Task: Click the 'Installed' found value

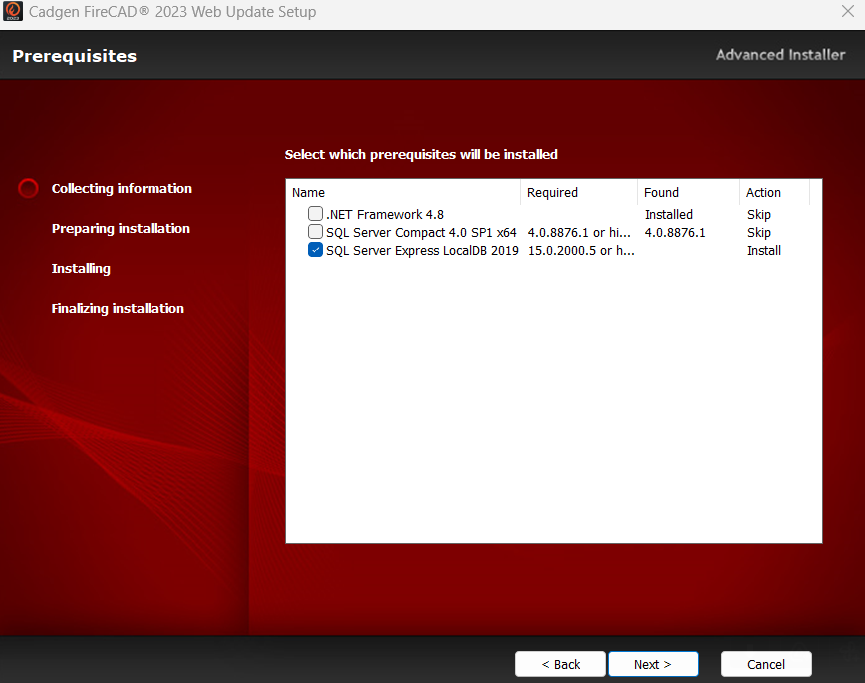Action: pos(669,215)
